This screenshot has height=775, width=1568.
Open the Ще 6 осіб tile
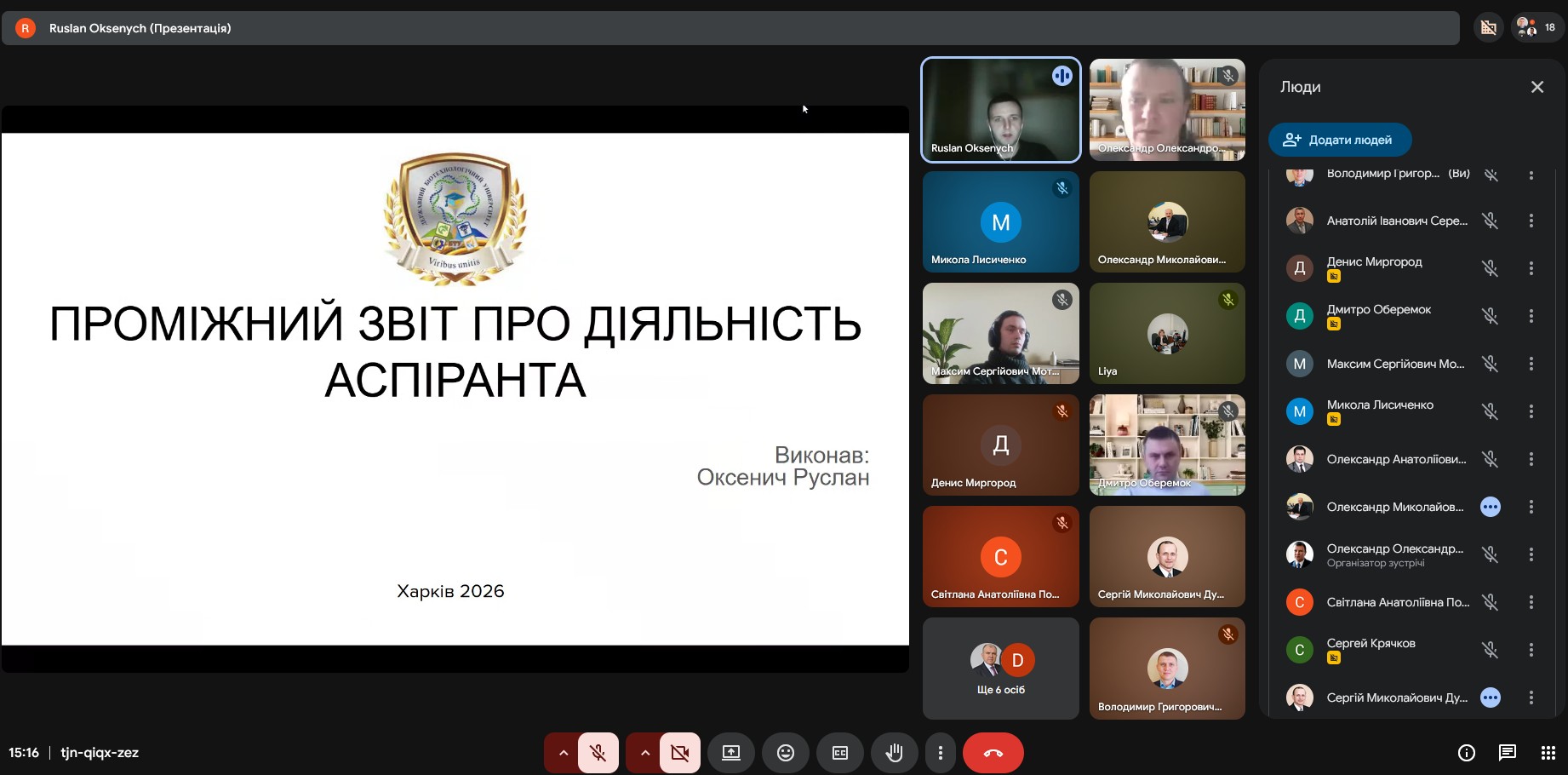point(1000,669)
